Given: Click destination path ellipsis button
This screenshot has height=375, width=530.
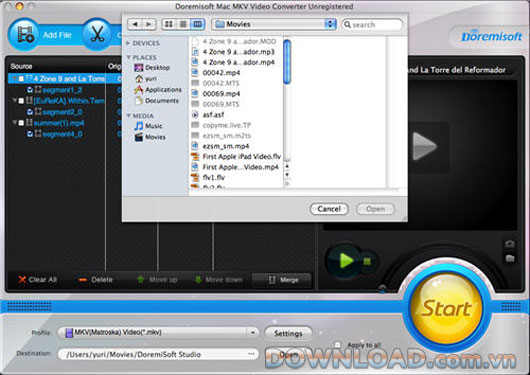Looking at the screenshot, I should point(251,354).
